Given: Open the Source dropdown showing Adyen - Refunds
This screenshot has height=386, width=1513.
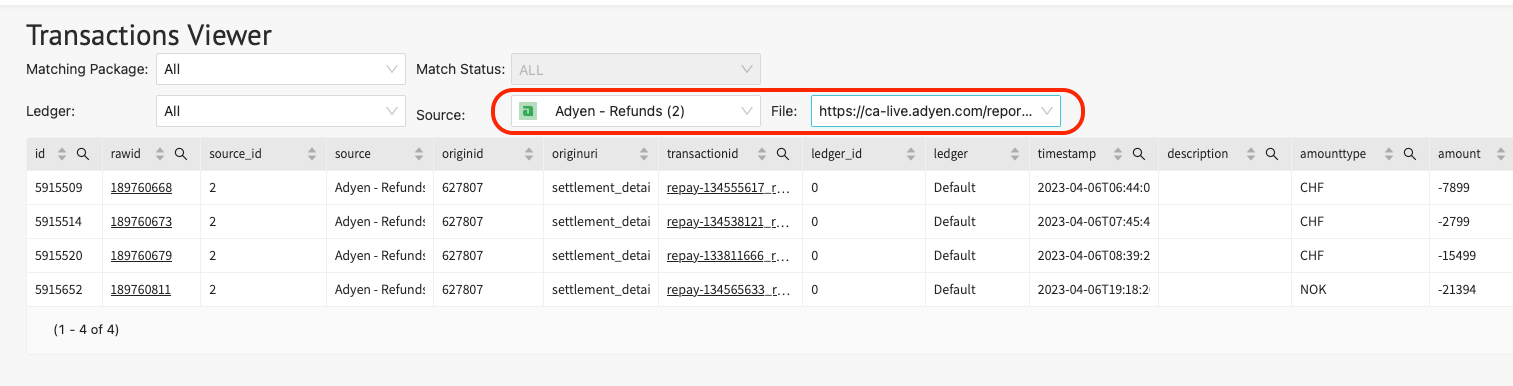Looking at the screenshot, I should (x=636, y=111).
